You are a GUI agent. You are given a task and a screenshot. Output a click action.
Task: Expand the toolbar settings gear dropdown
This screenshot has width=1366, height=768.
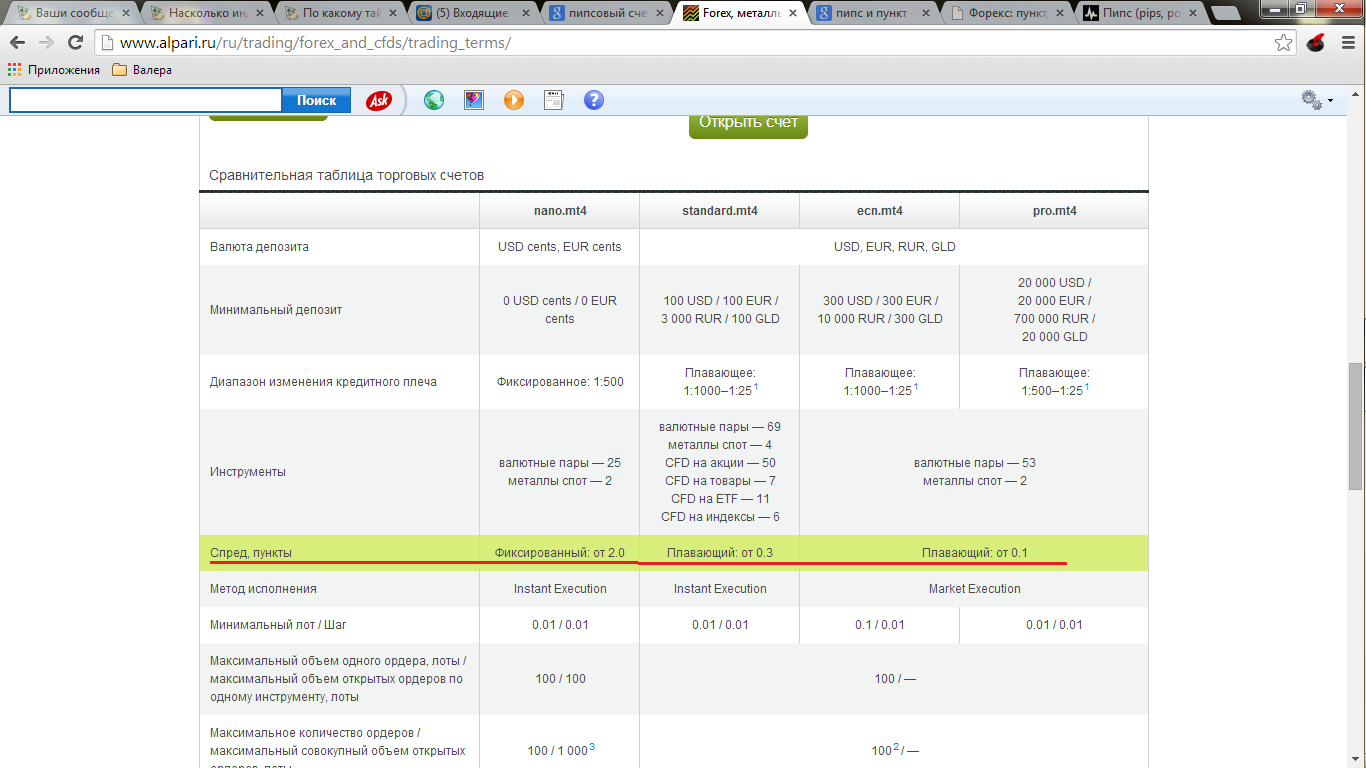pos(1317,100)
